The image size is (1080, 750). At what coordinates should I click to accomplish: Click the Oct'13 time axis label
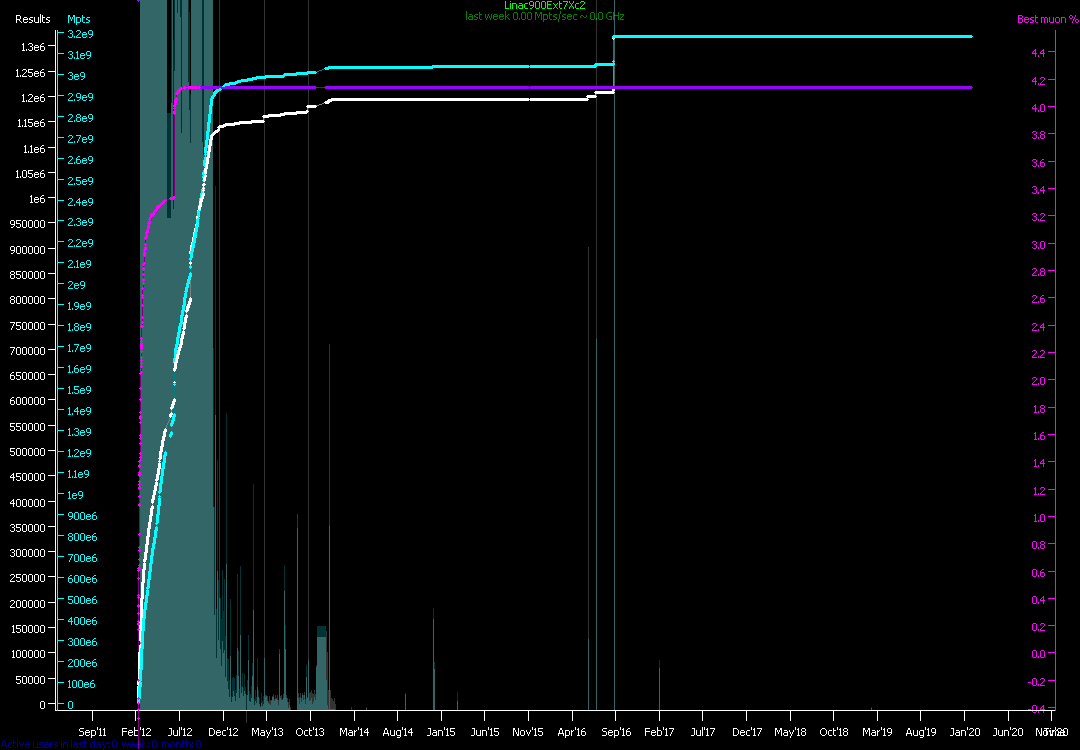point(311,732)
